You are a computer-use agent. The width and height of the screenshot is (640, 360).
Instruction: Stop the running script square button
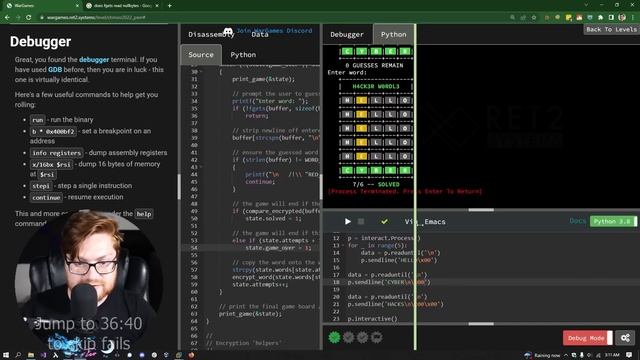pos(361,222)
